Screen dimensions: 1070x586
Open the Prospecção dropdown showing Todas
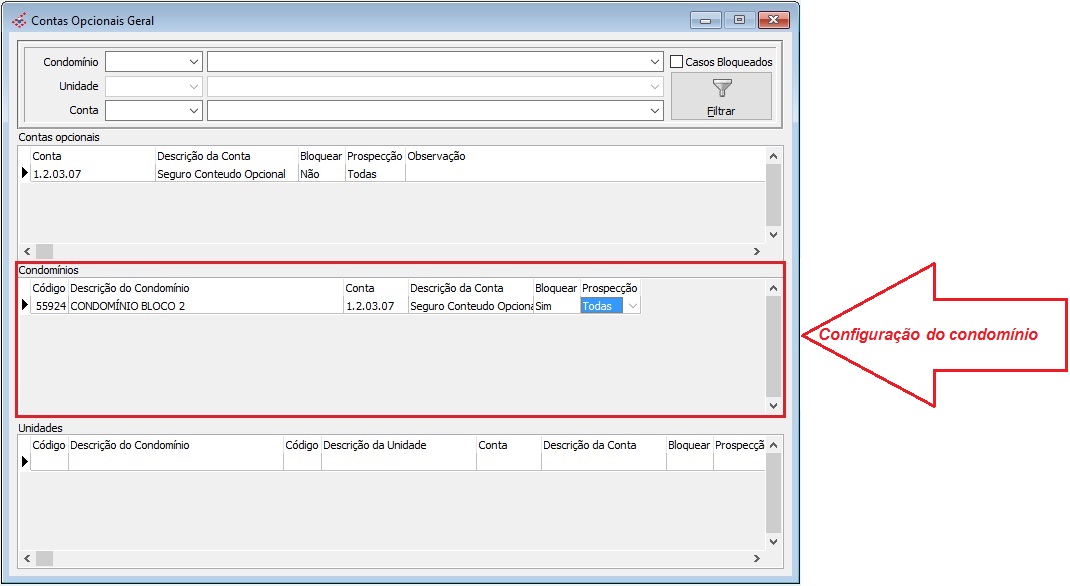pos(631,306)
